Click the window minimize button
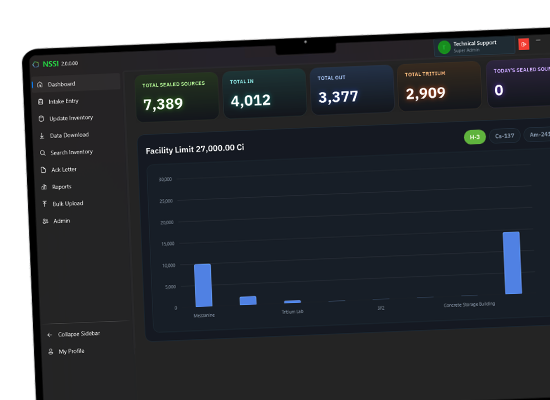The height and width of the screenshot is (400, 550). (x=538, y=41)
